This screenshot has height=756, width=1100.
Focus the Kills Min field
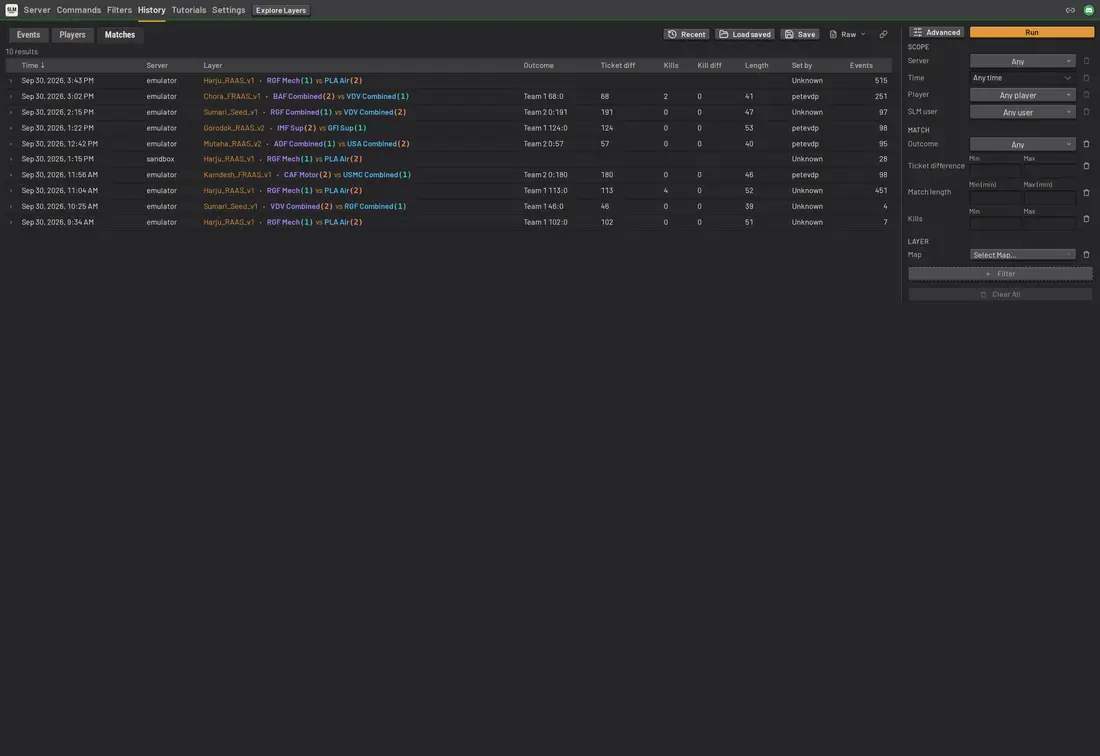point(995,224)
